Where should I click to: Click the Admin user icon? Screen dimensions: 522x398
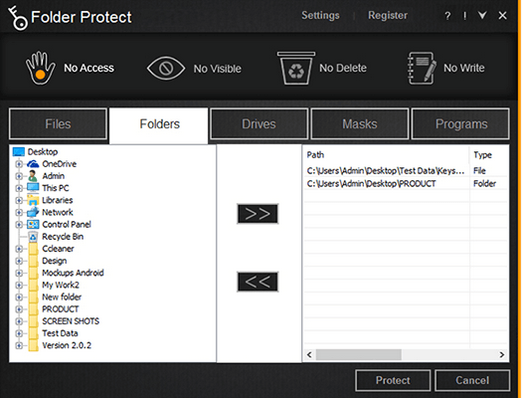(33, 176)
